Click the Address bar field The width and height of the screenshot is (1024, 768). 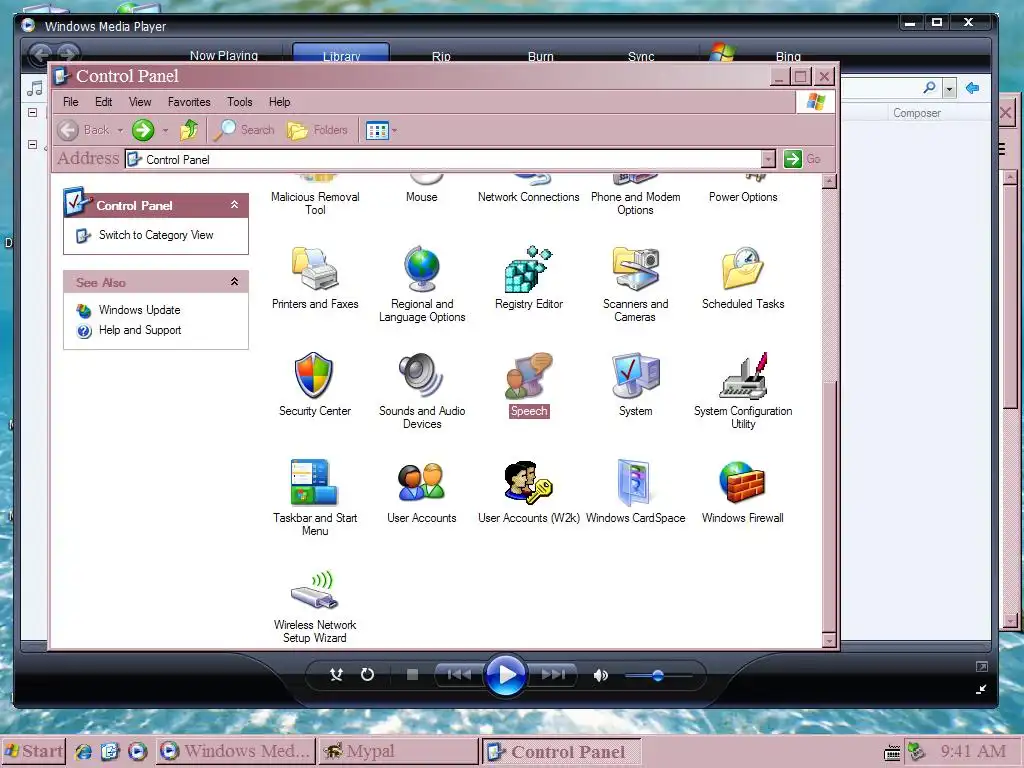443,159
